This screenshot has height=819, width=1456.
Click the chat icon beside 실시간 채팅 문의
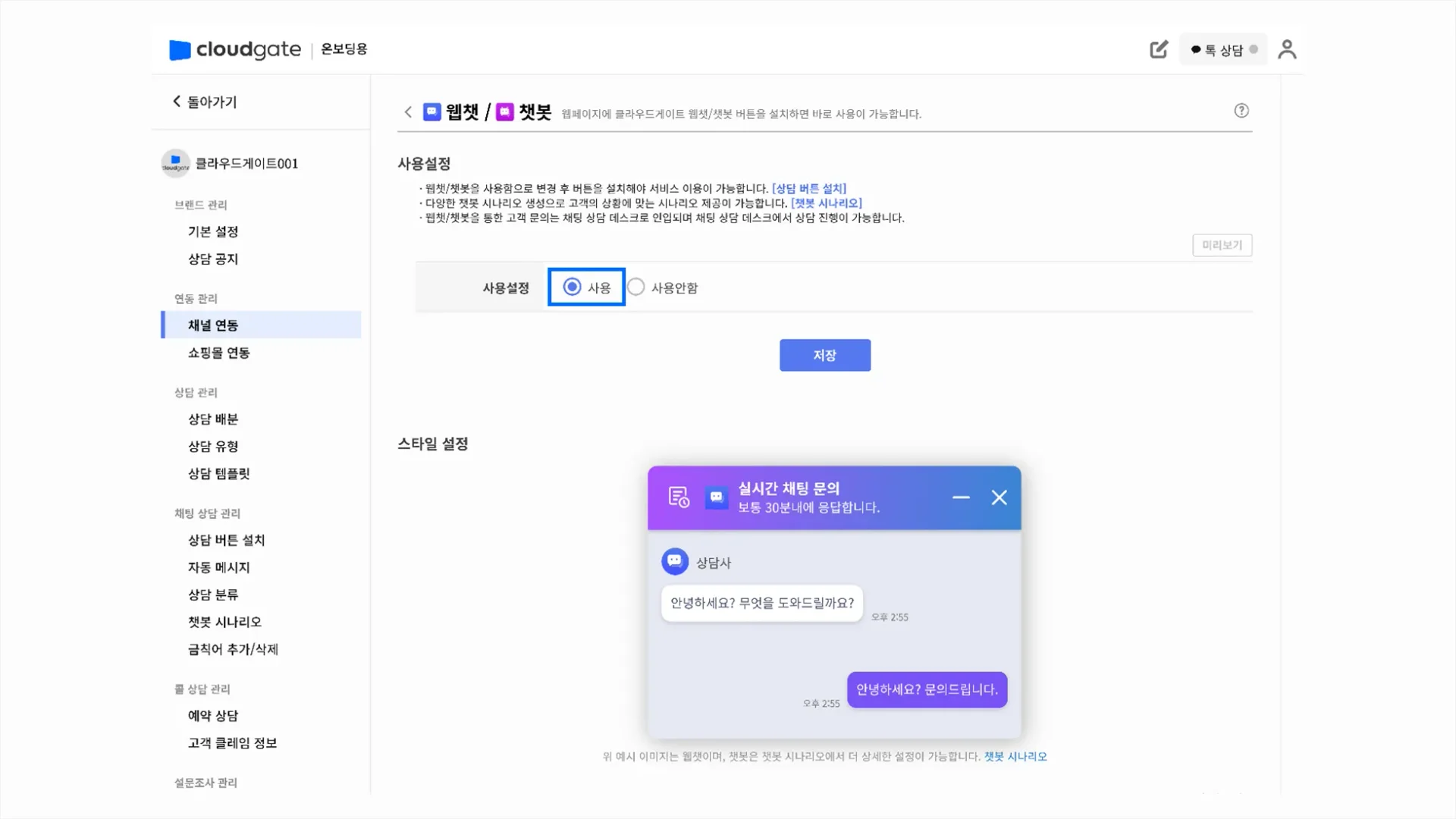coord(717,497)
